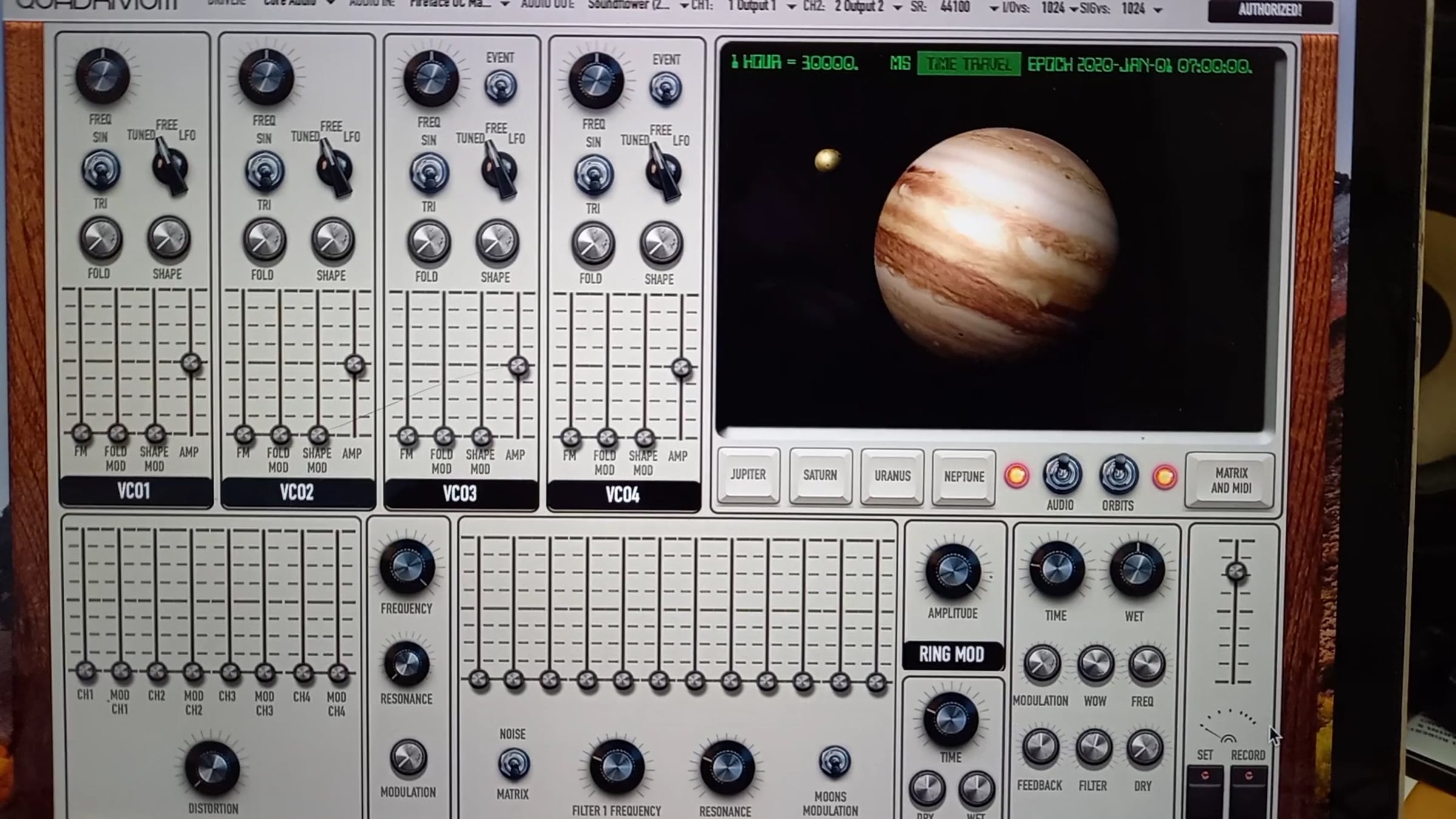Viewport: 1456px width, 819px height.
Task: Click the 1 HOUR milliseconds value field
Action: click(x=830, y=62)
